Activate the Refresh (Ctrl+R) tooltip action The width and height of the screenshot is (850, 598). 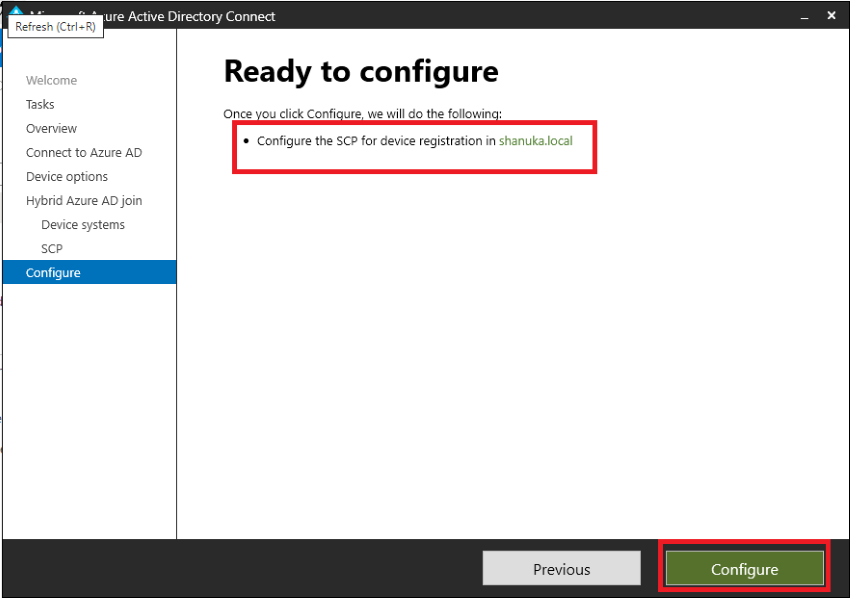click(x=55, y=27)
